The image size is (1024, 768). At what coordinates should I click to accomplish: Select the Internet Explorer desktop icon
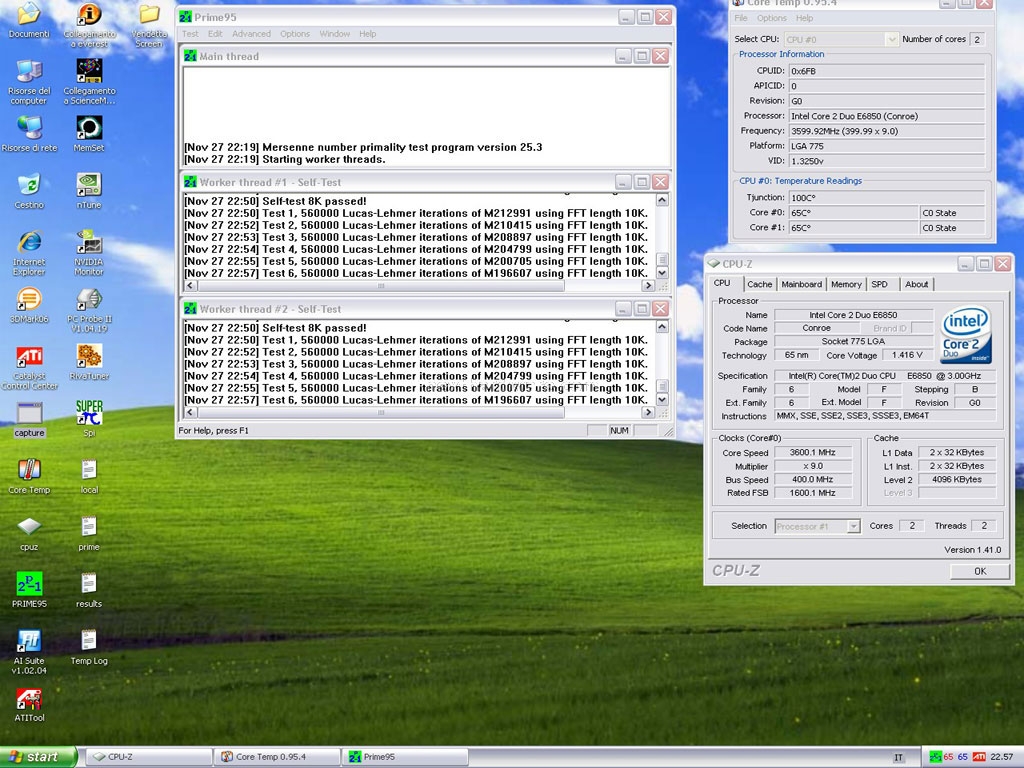[x=29, y=253]
